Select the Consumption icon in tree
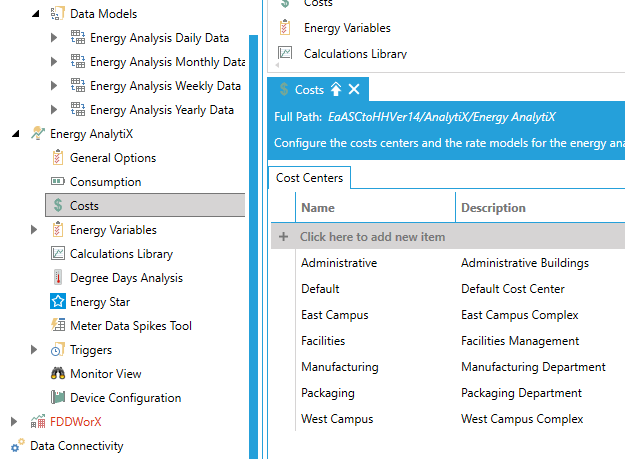This screenshot has width=625, height=459. point(58,182)
